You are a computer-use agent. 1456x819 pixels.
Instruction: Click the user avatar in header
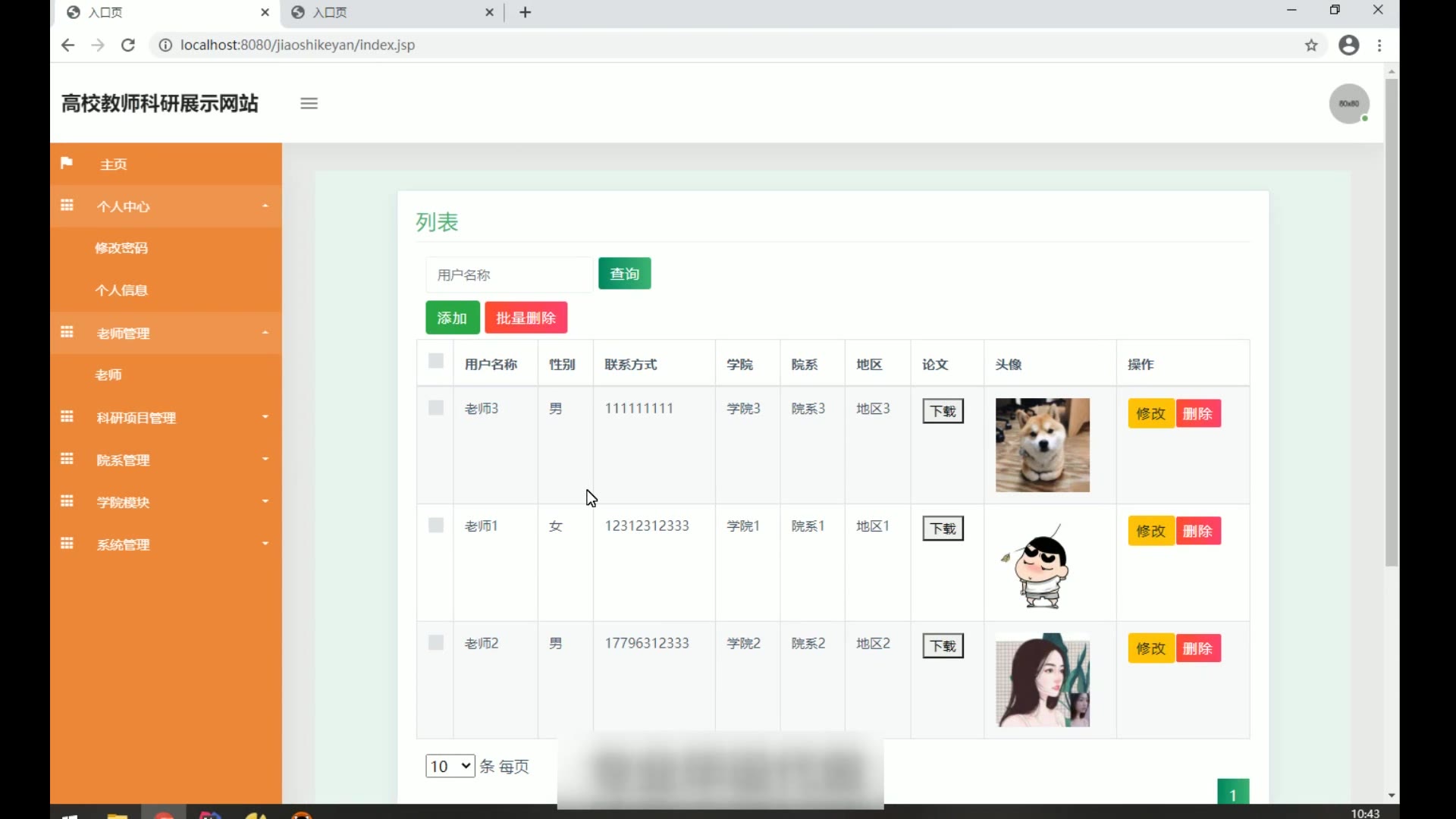(1348, 103)
